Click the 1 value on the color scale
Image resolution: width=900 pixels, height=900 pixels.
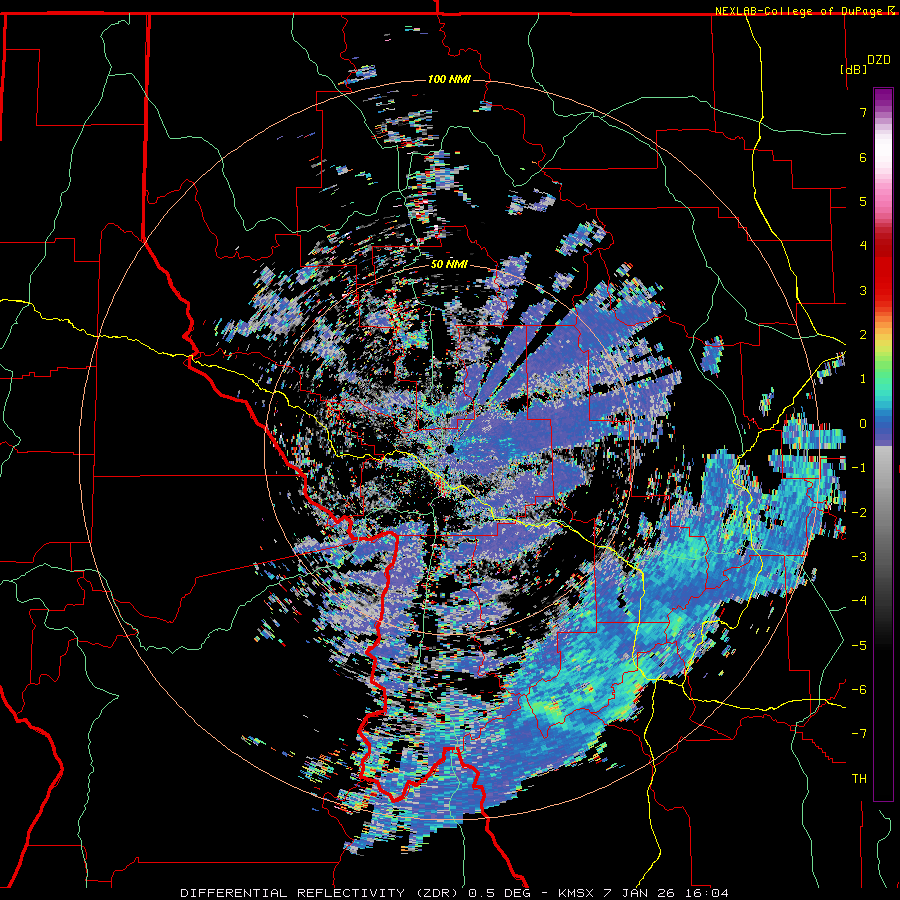tap(863, 379)
